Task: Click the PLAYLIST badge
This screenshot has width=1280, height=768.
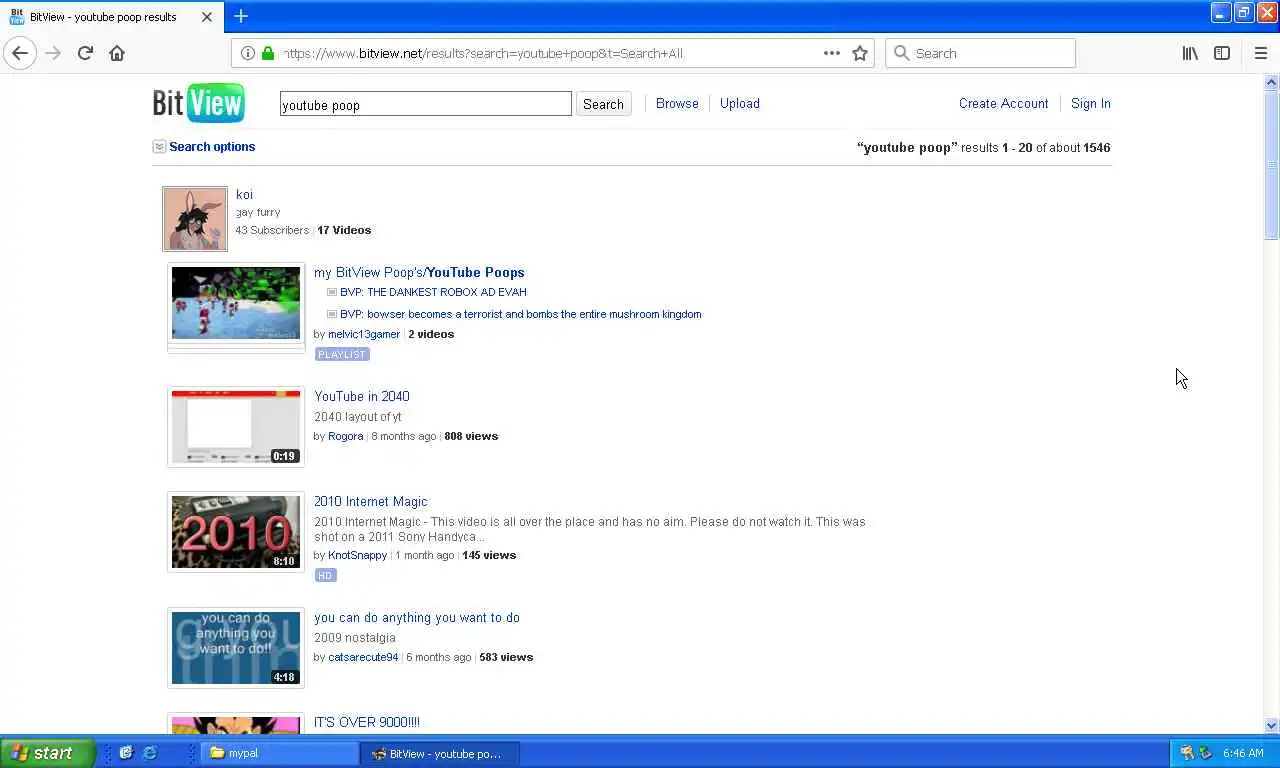Action: [x=342, y=354]
